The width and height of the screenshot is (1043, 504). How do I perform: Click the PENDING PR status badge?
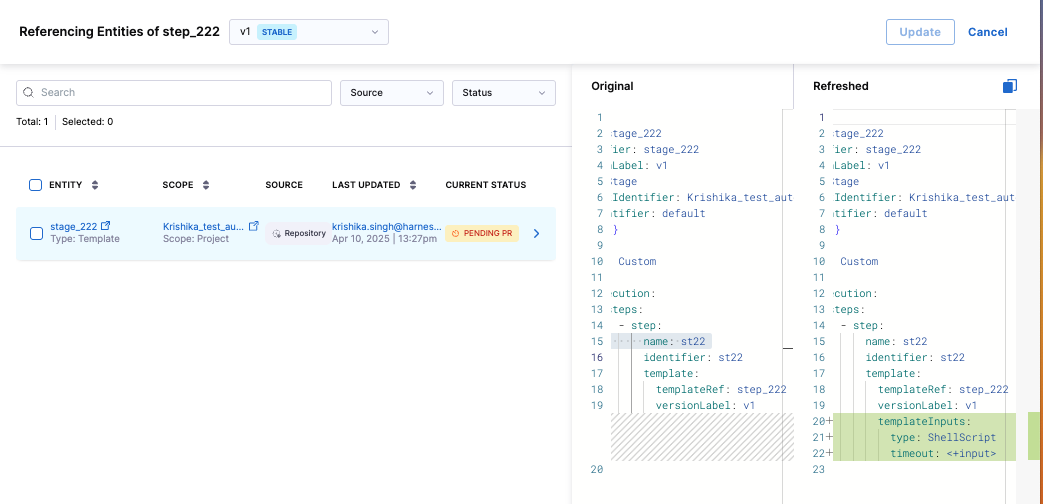(x=482, y=234)
